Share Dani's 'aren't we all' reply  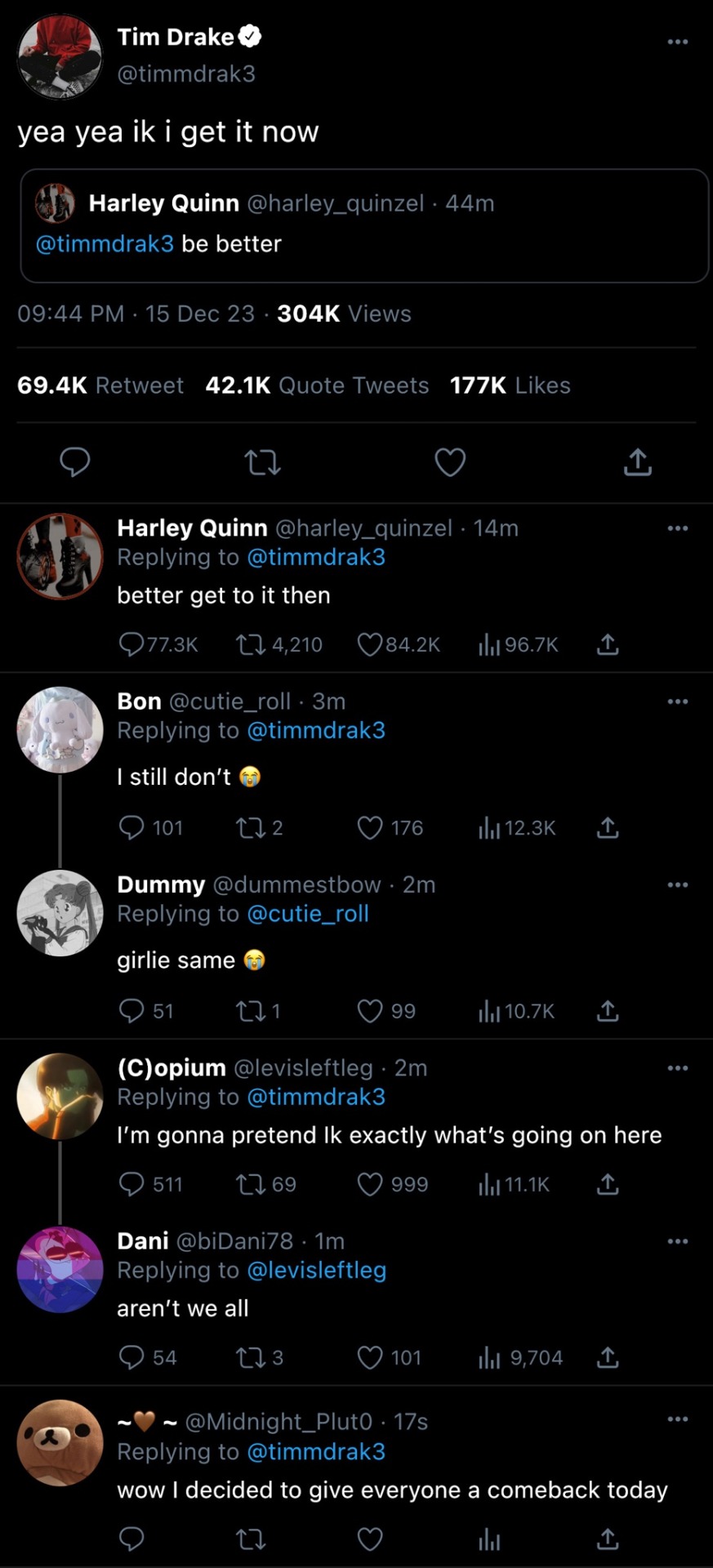pos(608,1358)
